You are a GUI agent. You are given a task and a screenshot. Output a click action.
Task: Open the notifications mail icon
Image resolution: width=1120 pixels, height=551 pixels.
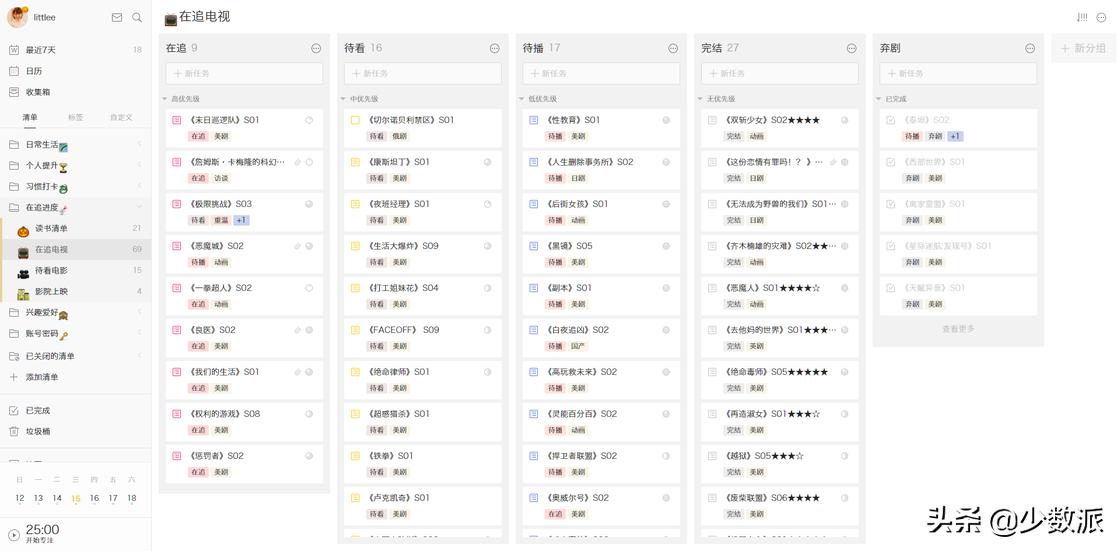pos(117,17)
